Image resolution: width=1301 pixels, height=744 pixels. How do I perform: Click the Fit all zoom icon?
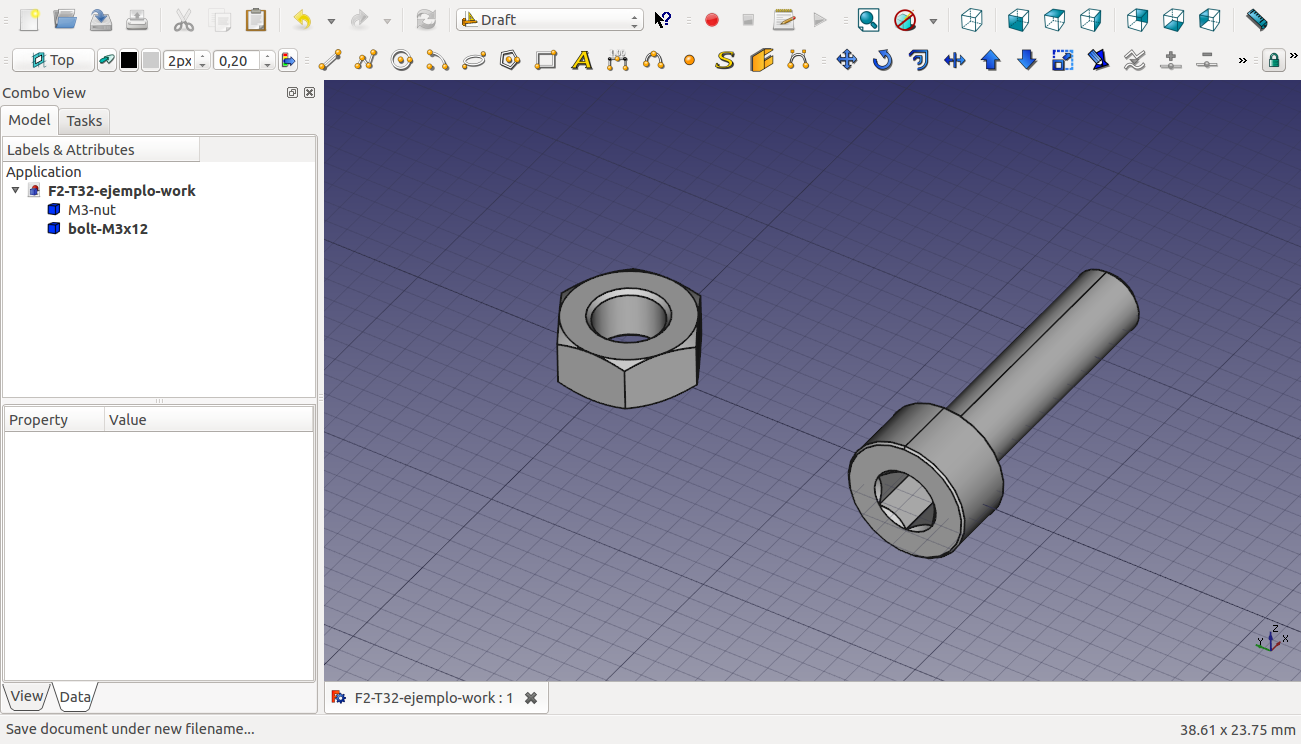point(868,20)
